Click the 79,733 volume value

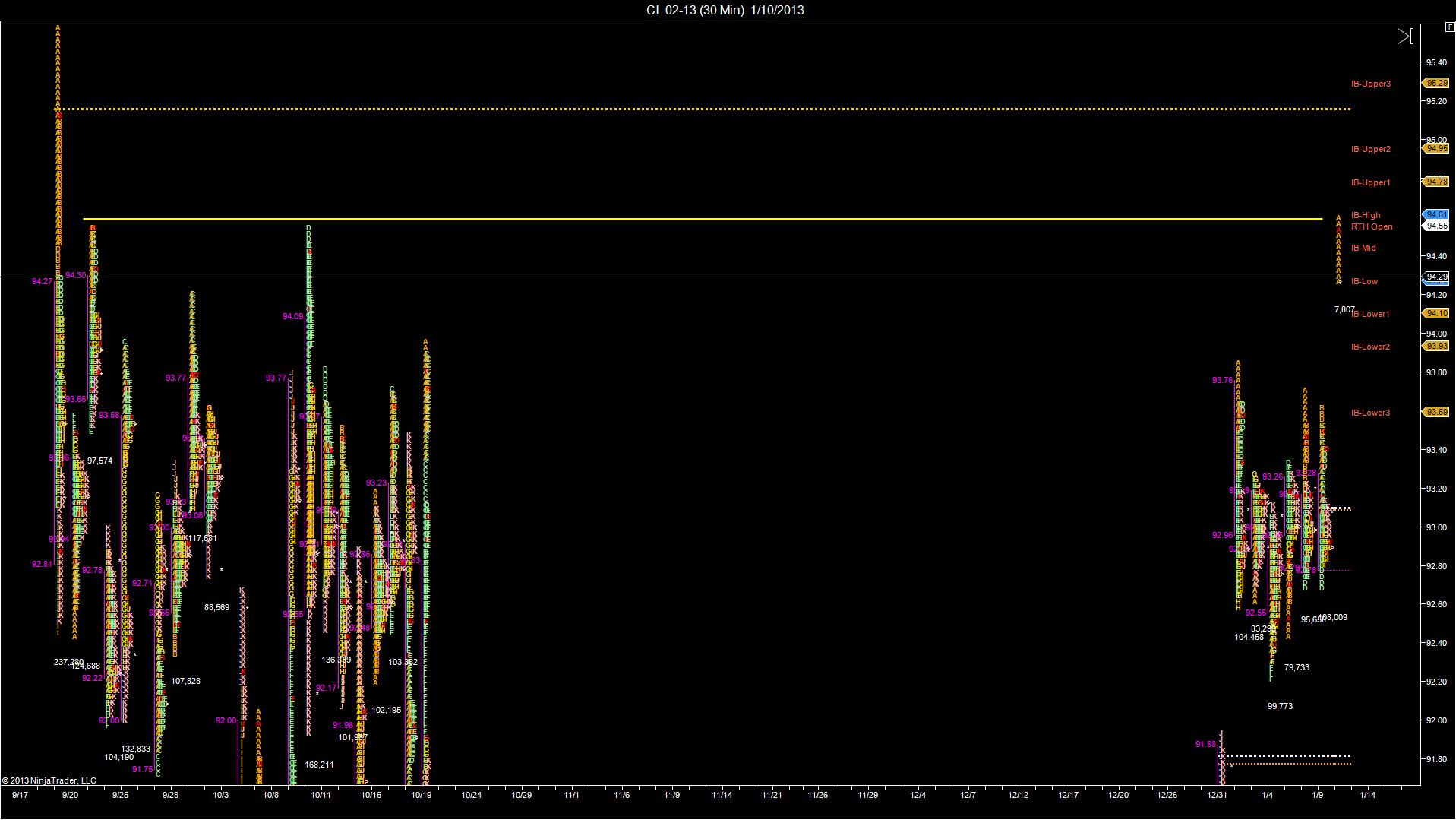1297,667
